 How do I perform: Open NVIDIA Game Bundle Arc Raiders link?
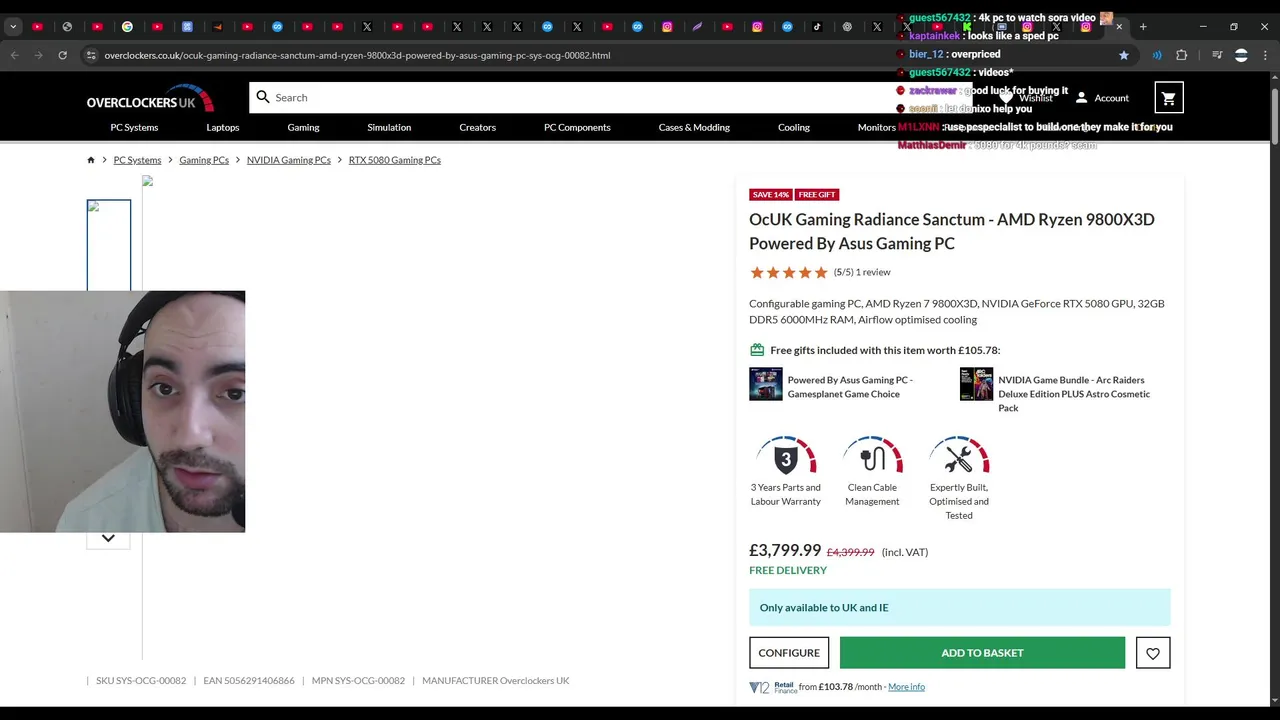tap(1074, 394)
